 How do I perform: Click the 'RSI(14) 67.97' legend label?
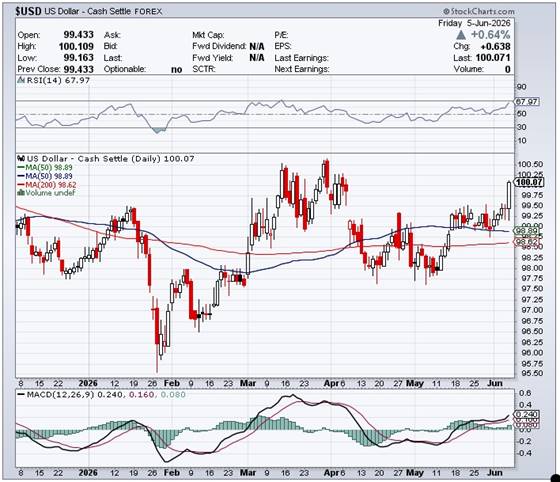tap(58, 80)
